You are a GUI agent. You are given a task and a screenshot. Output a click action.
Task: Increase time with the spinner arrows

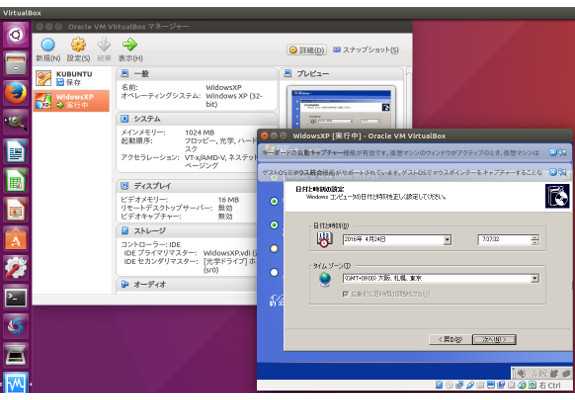(x=535, y=238)
